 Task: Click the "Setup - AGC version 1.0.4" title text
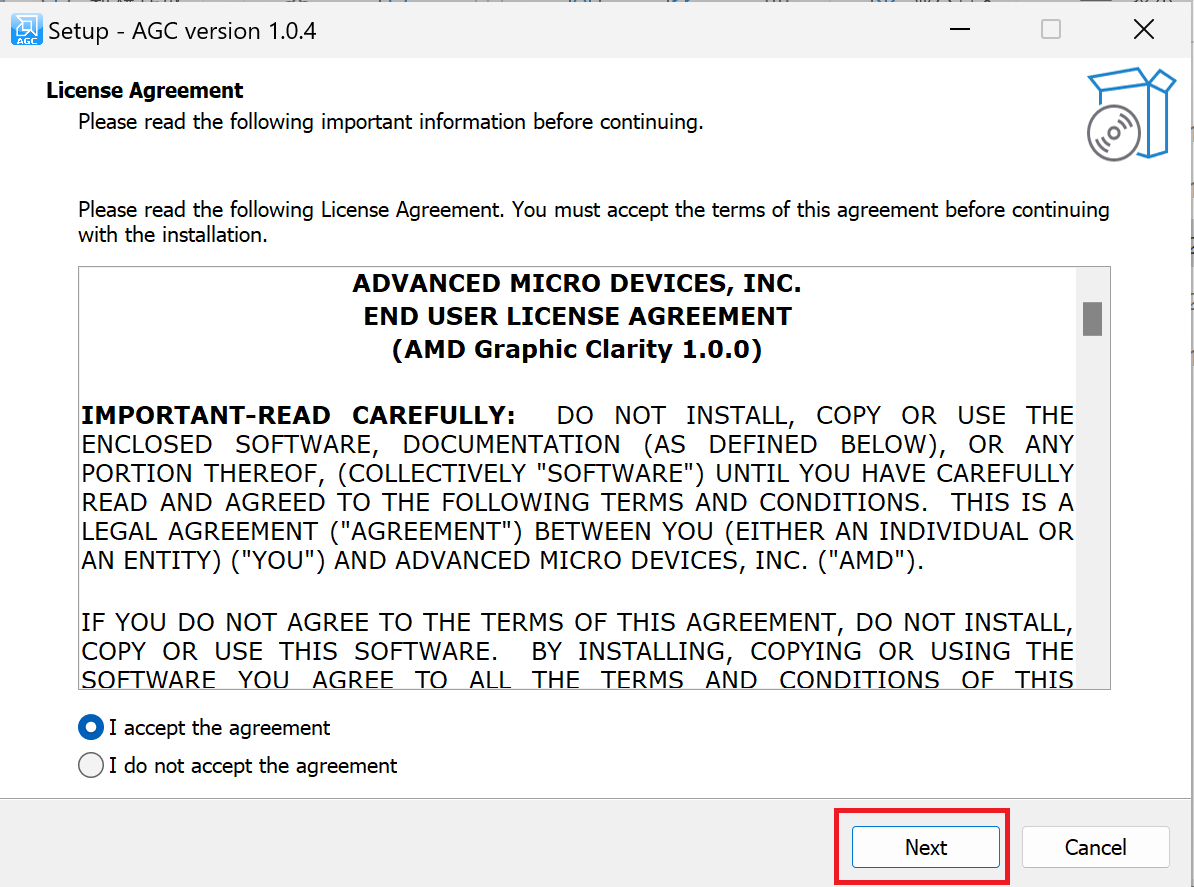pos(182,31)
